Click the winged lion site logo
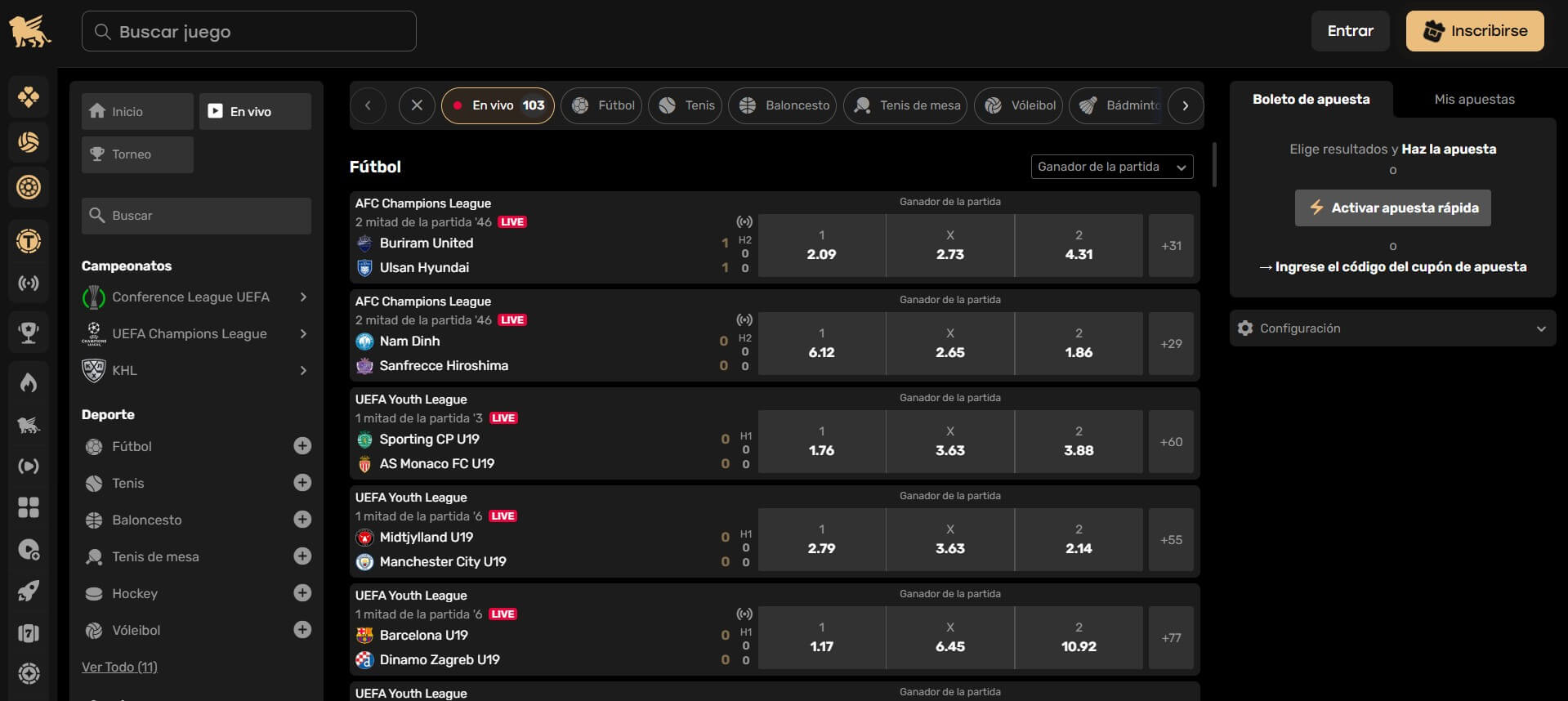Image resolution: width=1568 pixels, height=701 pixels. tap(29, 32)
